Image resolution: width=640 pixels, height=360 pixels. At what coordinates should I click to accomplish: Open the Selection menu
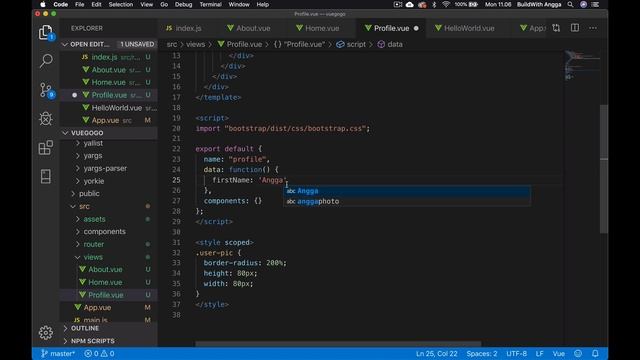[x=120, y=4]
